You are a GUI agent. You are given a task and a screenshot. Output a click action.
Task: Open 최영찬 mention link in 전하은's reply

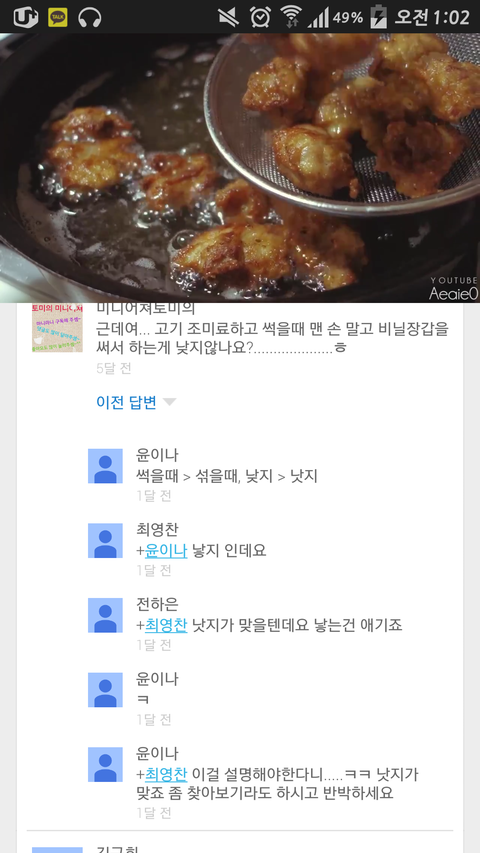166,625
